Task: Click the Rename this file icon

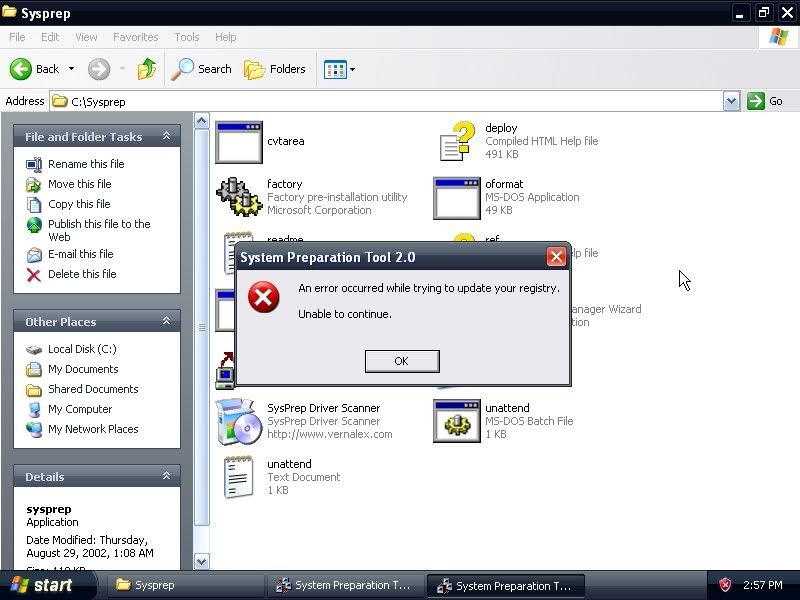Action: [x=34, y=164]
